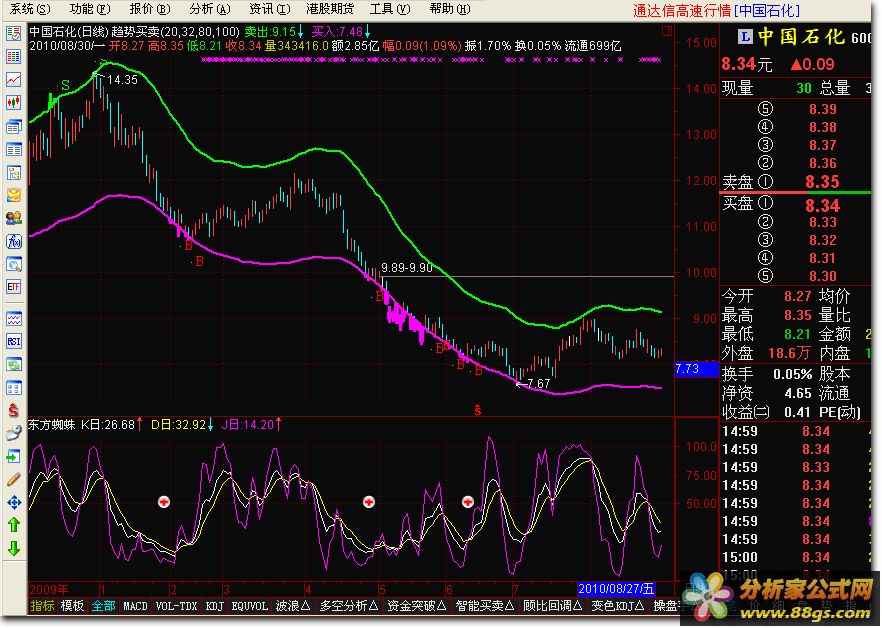Image resolution: width=882 pixels, height=628 pixels.
Task: Click the 通达信高速行情[中国石化] title link
Action: [x=716, y=10]
